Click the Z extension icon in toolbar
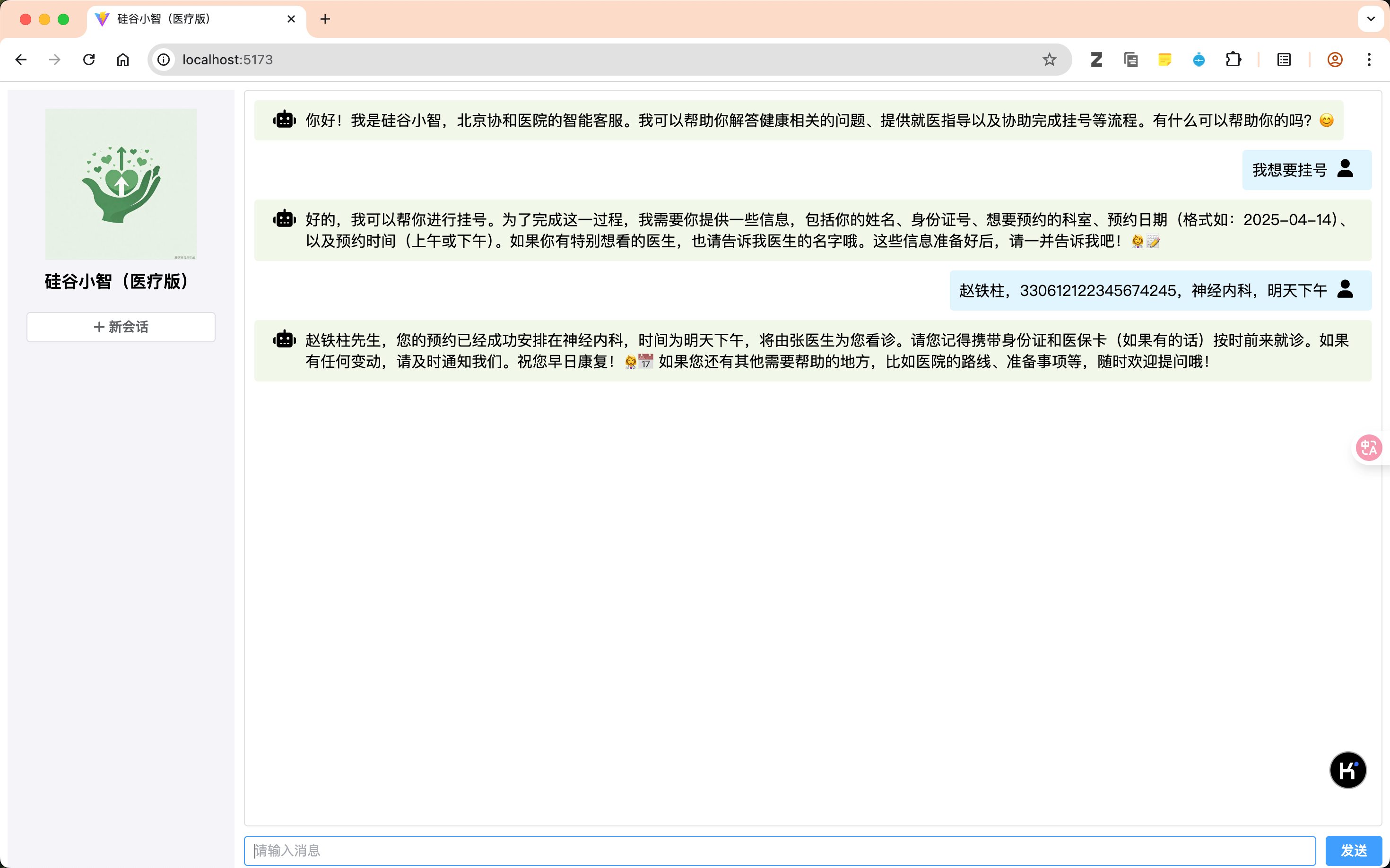The width and height of the screenshot is (1390, 868). click(x=1096, y=60)
